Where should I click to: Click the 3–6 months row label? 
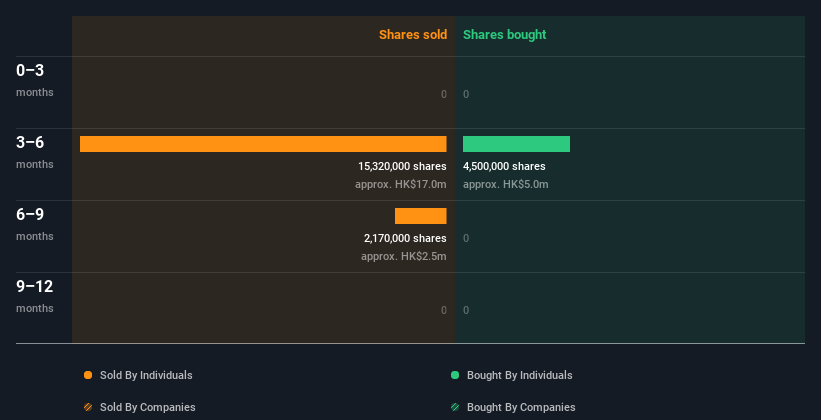[35, 152]
